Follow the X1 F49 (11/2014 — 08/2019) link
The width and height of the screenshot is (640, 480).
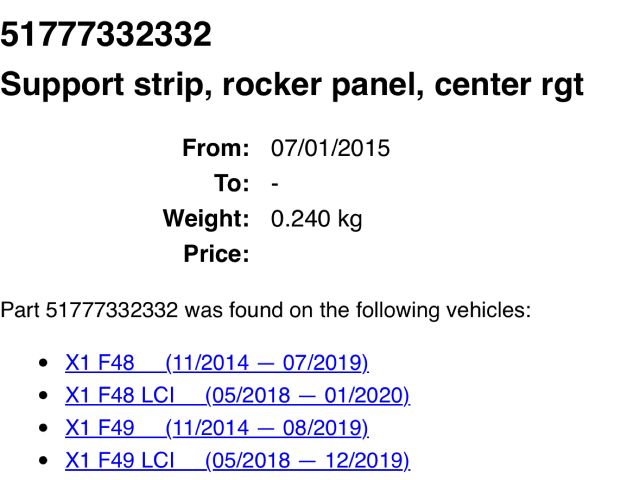216,428
